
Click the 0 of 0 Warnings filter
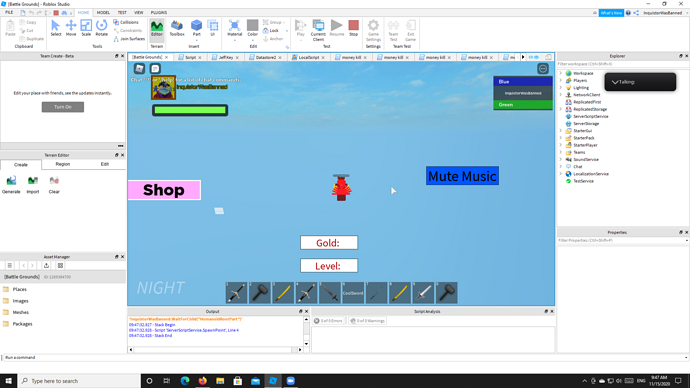pyautogui.click(x=368, y=321)
